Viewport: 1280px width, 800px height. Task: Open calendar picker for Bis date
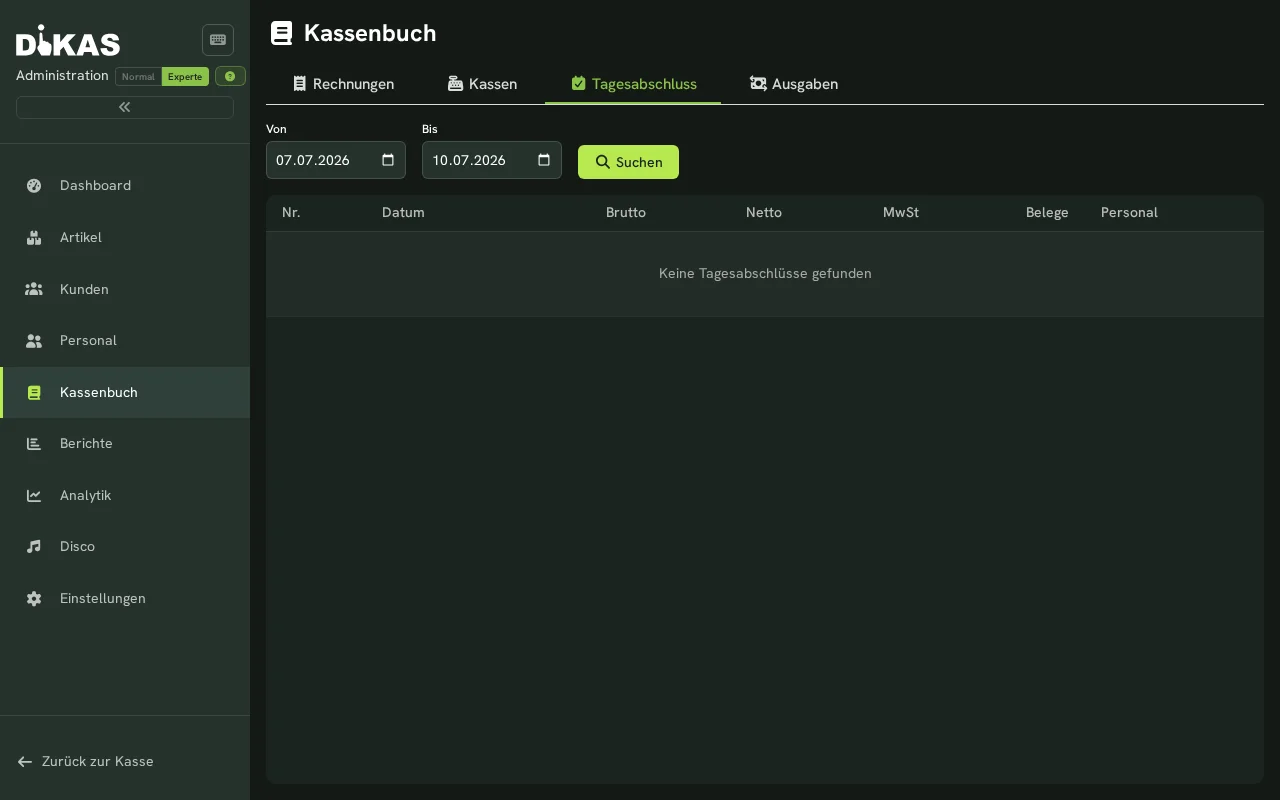coord(544,160)
